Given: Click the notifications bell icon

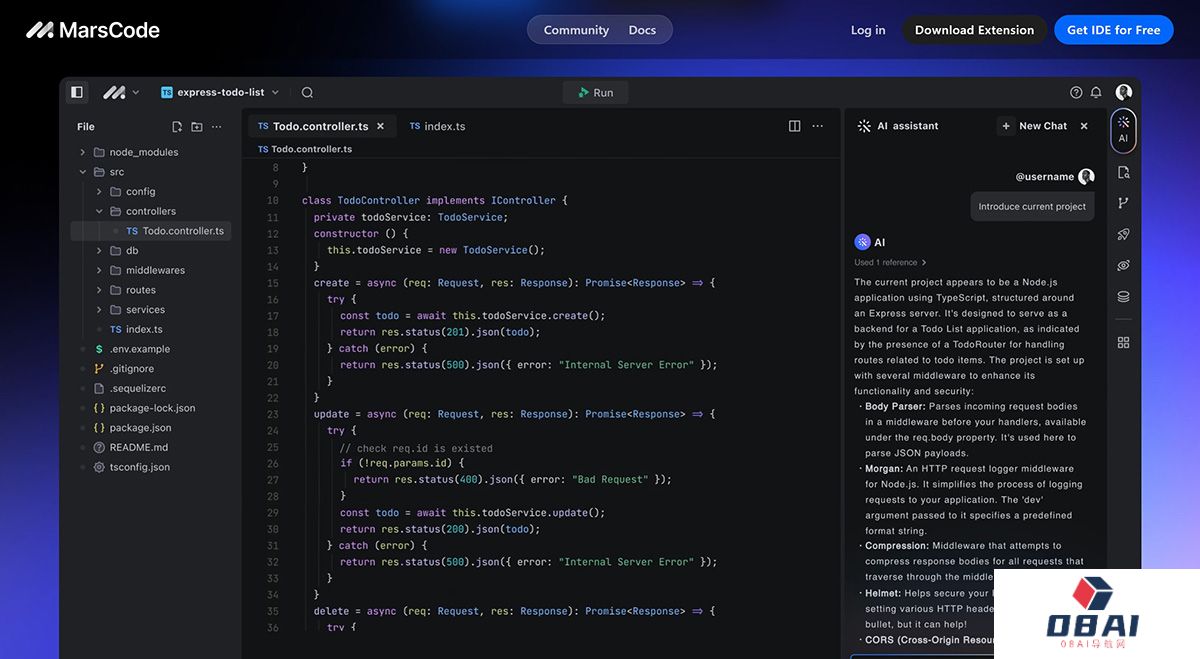Looking at the screenshot, I should 1096,92.
